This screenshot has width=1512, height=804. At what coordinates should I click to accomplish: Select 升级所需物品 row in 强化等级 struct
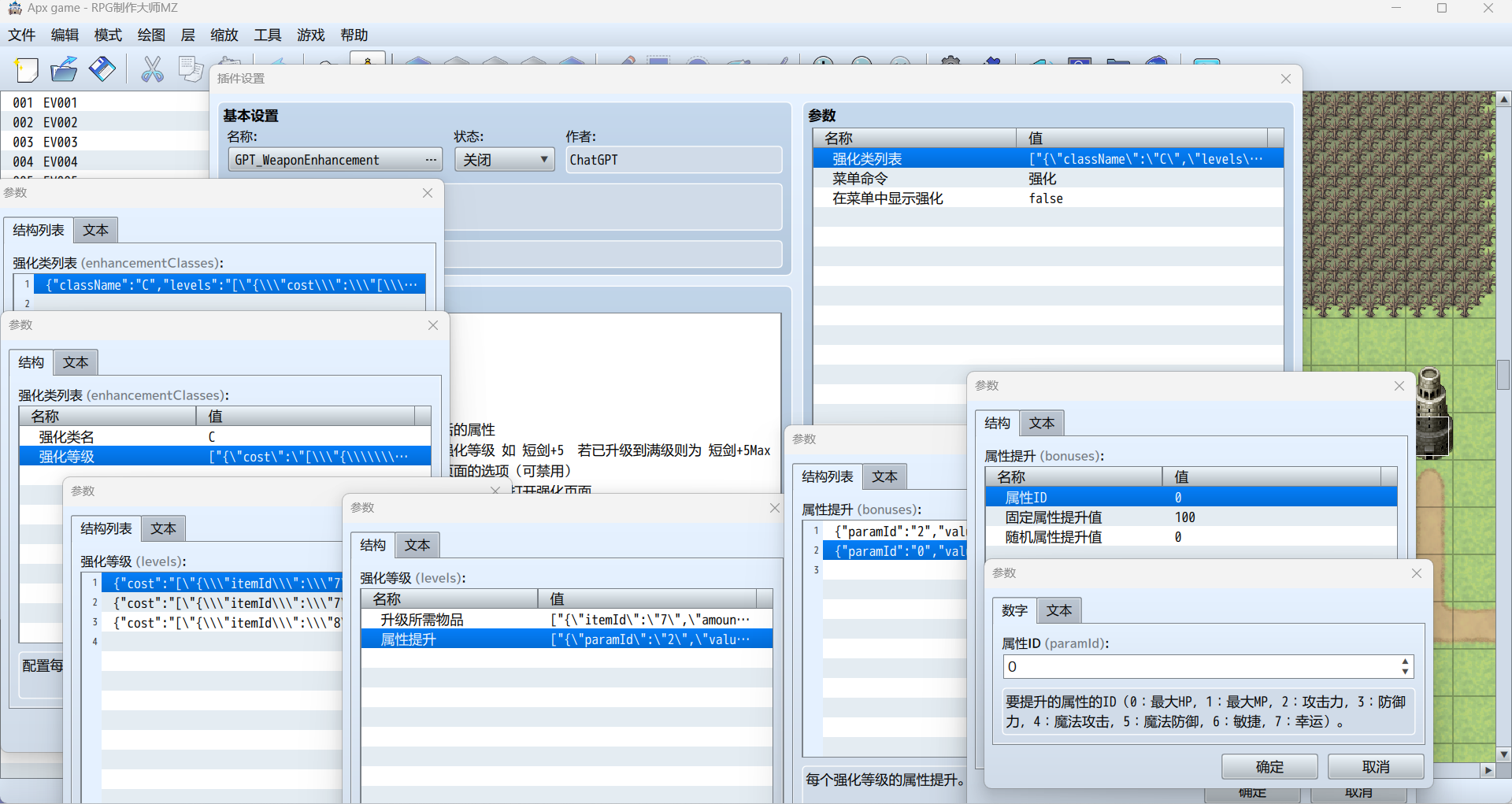pos(566,620)
